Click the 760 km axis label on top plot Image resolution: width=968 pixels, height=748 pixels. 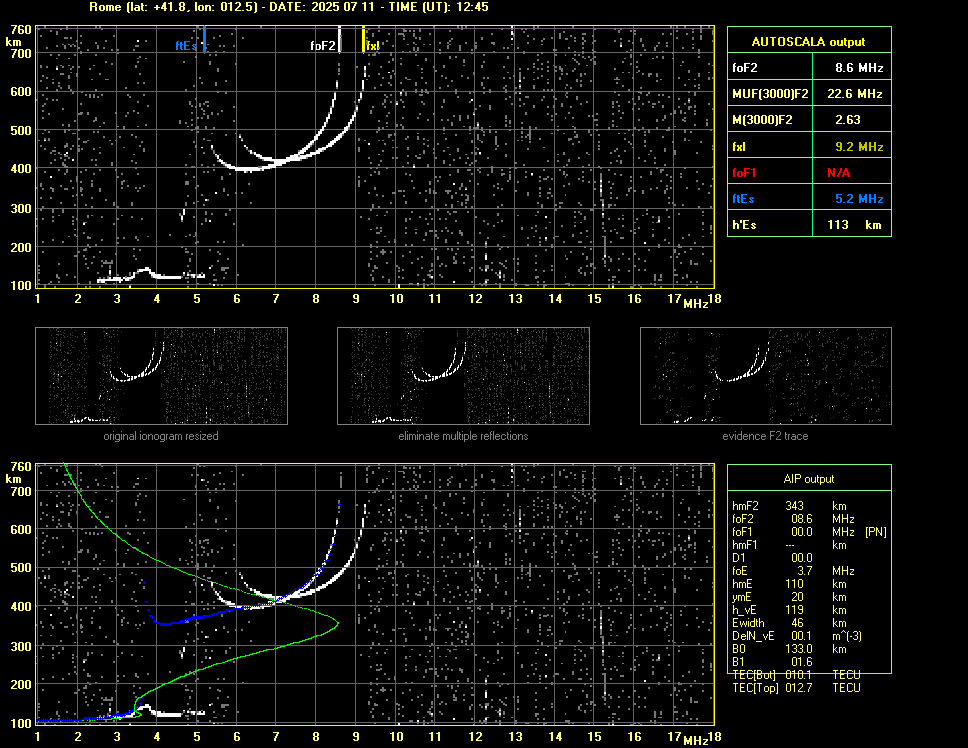point(21,30)
